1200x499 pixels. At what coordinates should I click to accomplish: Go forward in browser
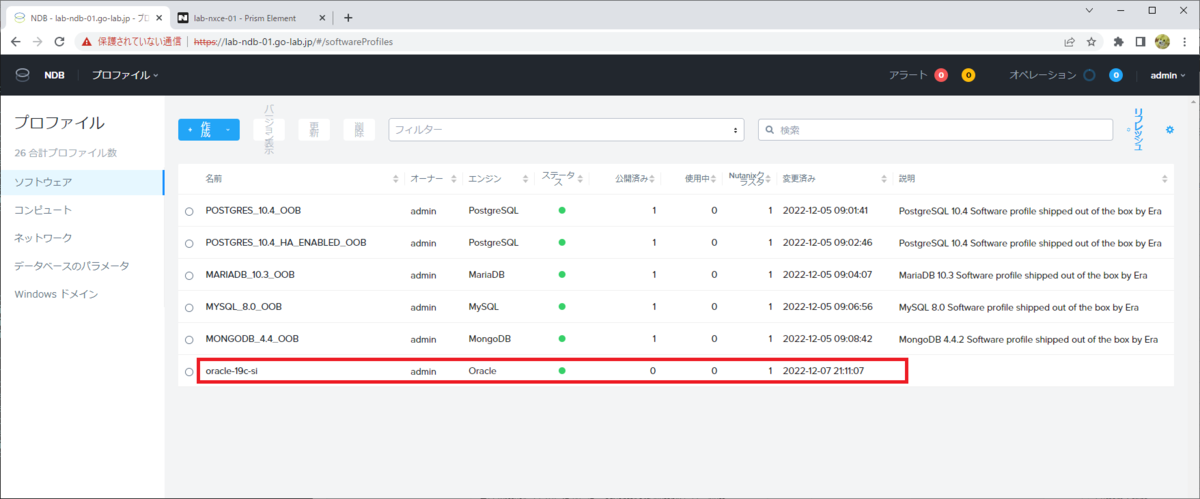(37, 42)
